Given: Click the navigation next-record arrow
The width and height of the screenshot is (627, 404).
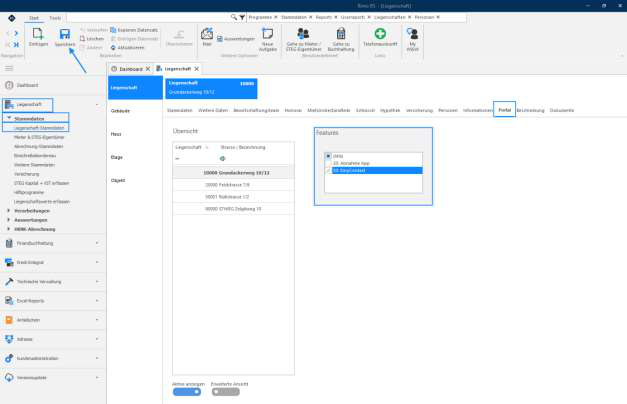Looking at the screenshot, I should point(16,33).
